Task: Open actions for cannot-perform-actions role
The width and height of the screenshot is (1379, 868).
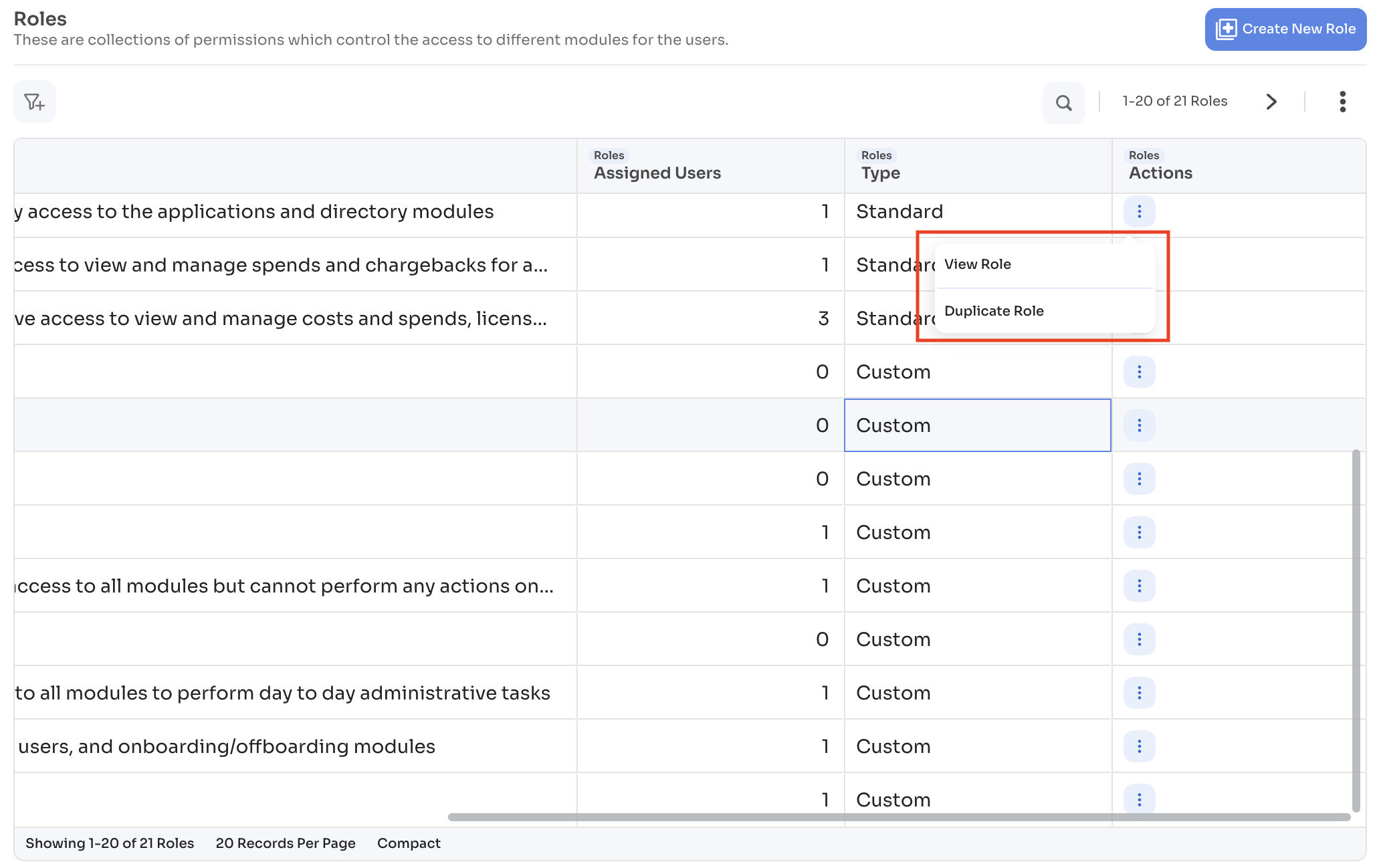Action: (x=1139, y=586)
